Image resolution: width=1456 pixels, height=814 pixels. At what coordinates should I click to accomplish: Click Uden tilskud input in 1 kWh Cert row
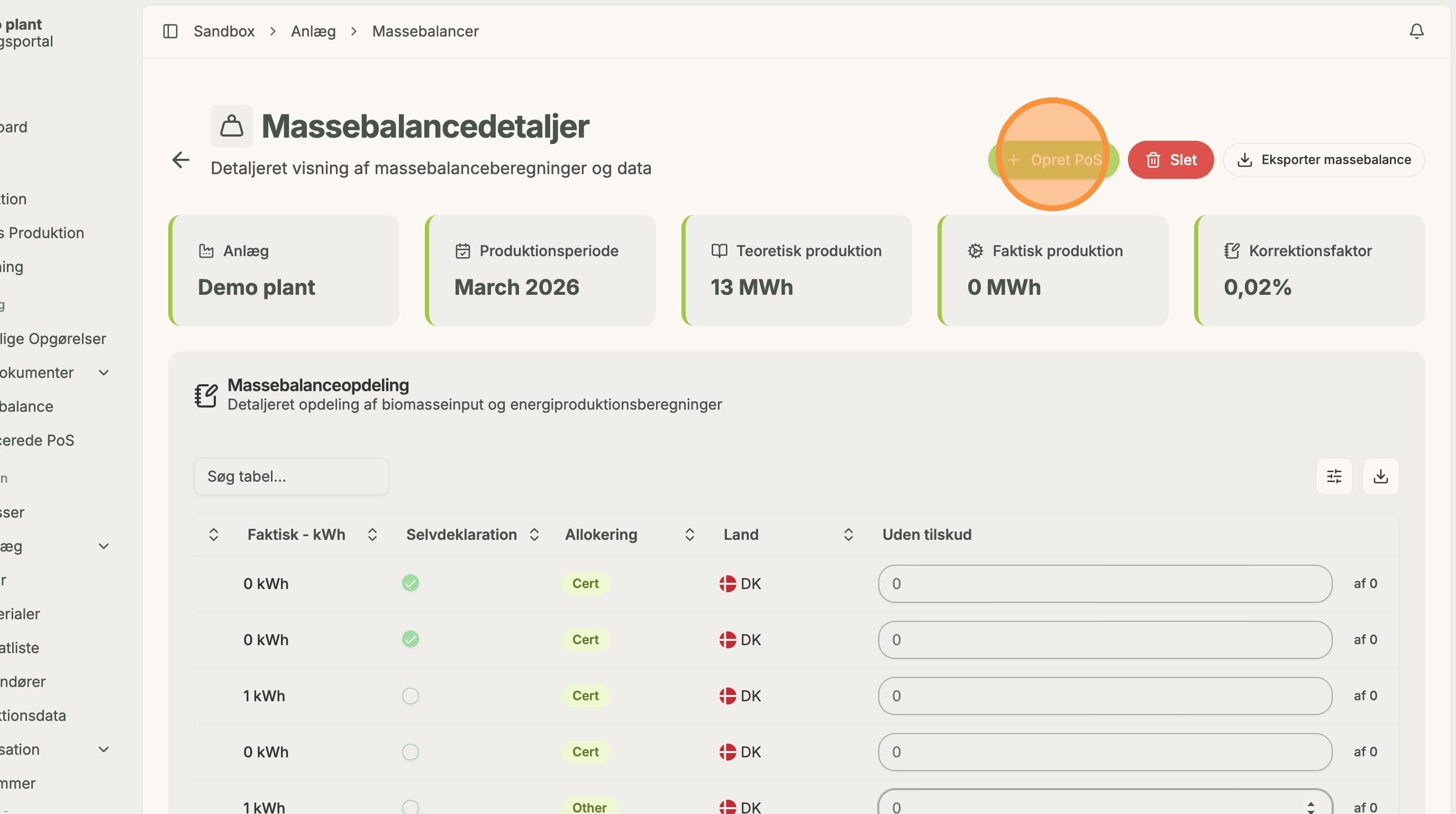point(1105,696)
